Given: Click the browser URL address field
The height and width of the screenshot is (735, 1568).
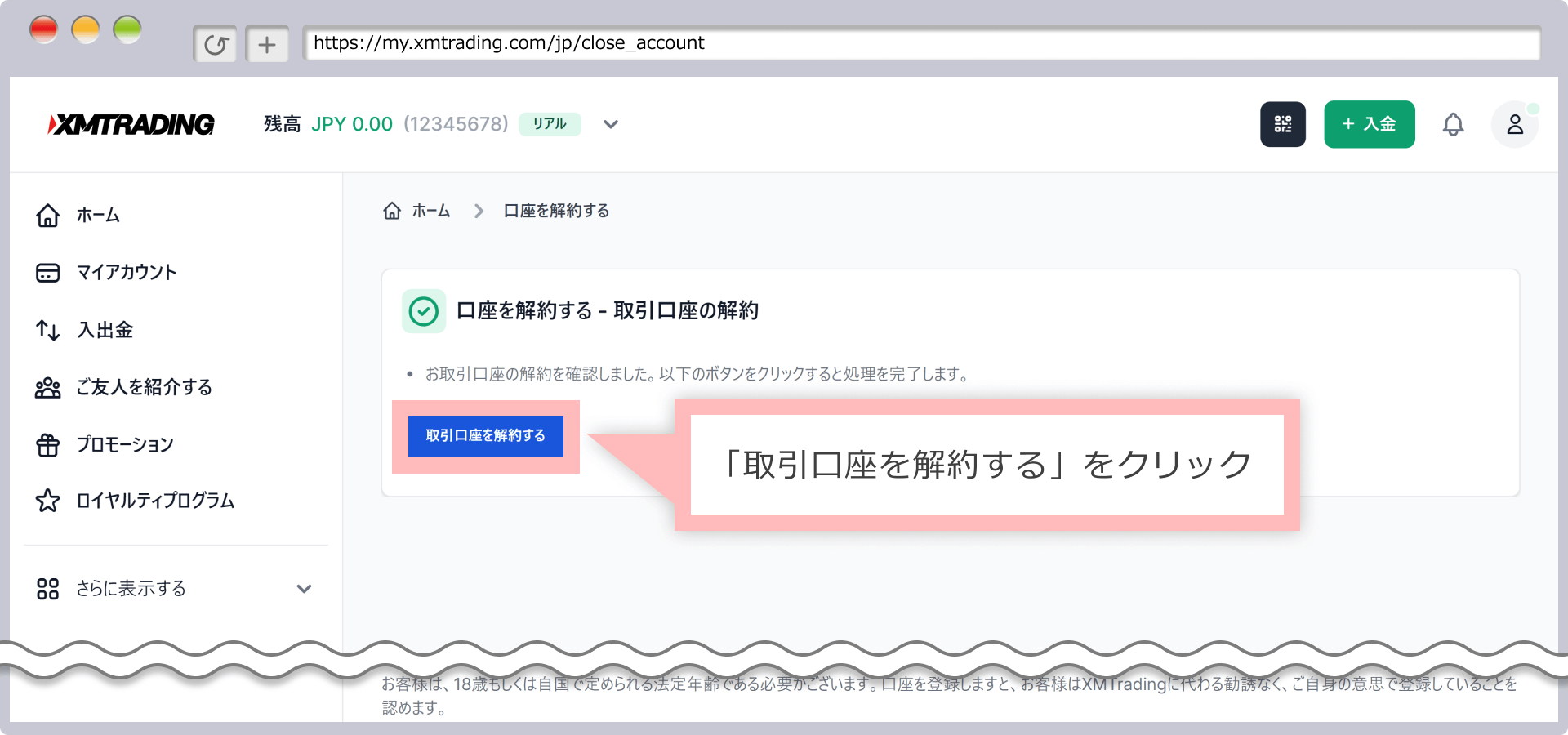Looking at the screenshot, I should point(920,43).
